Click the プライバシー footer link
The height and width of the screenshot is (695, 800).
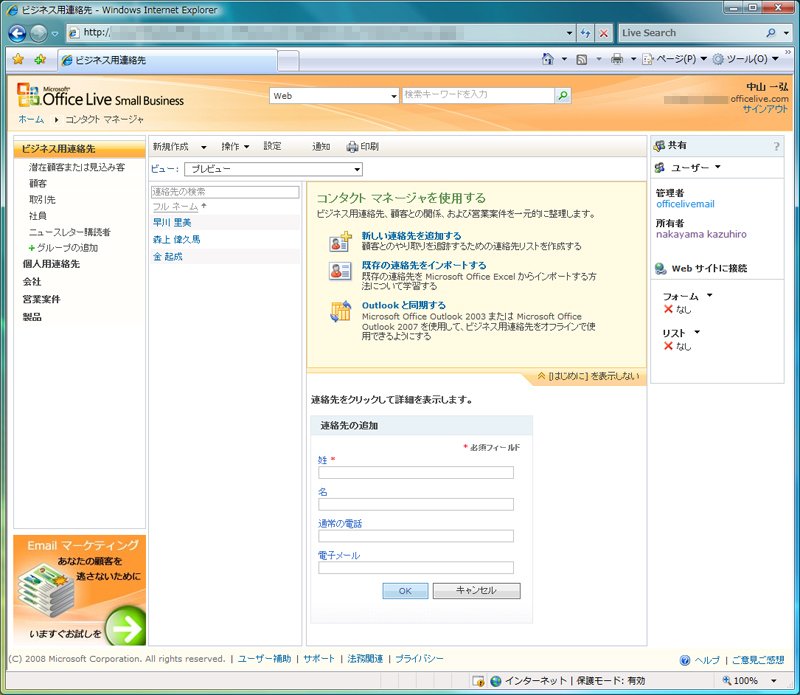point(419,659)
